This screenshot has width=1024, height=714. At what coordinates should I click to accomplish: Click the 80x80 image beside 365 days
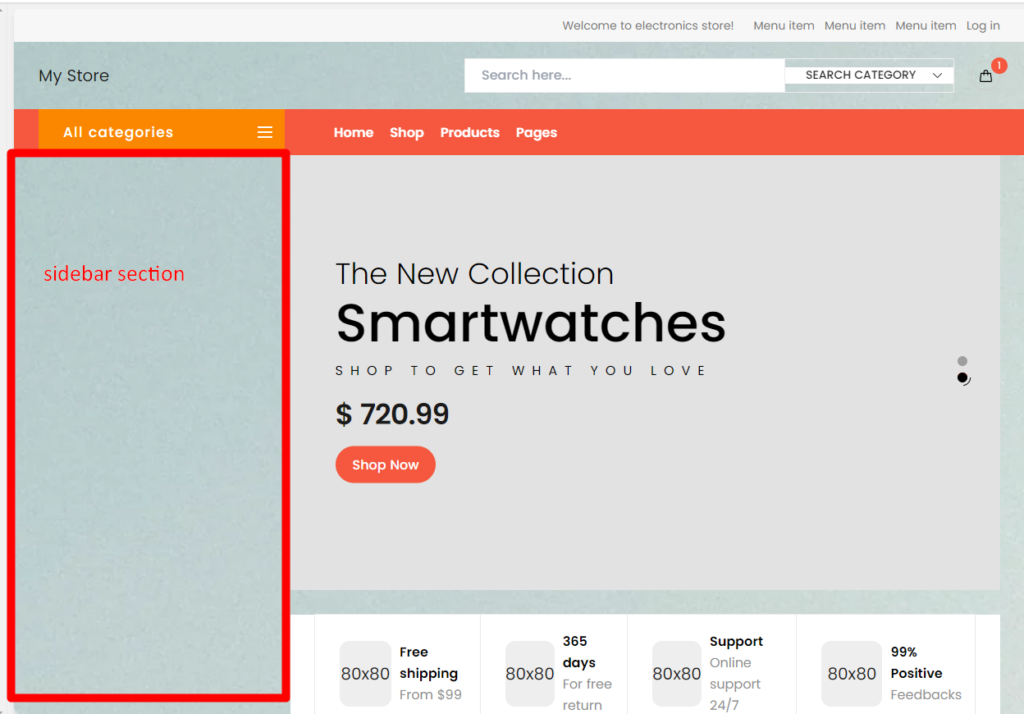pyautogui.click(x=530, y=673)
